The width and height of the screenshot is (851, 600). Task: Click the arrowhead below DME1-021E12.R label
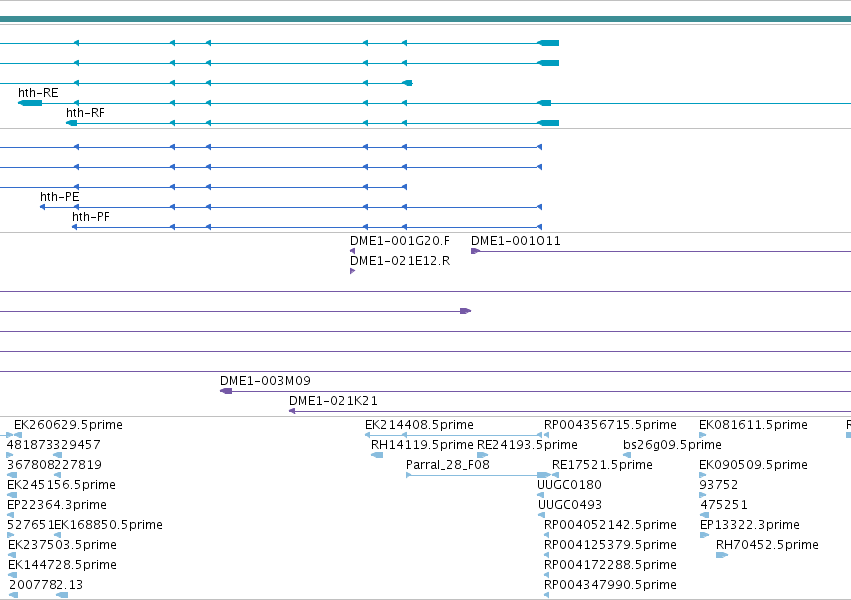click(353, 271)
